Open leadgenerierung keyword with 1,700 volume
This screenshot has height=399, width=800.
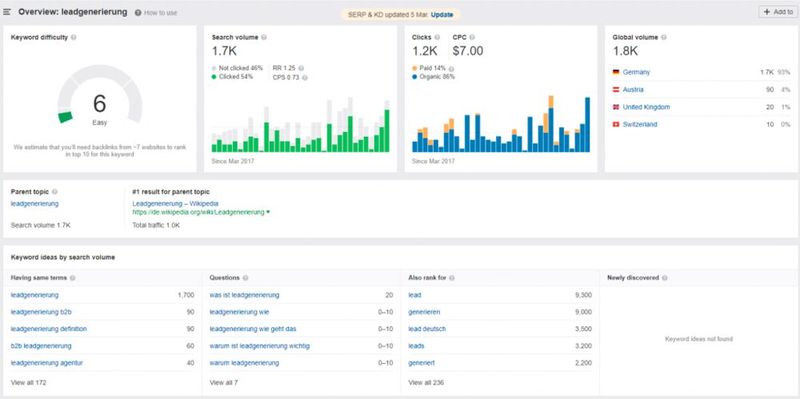[x=35, y=295]
